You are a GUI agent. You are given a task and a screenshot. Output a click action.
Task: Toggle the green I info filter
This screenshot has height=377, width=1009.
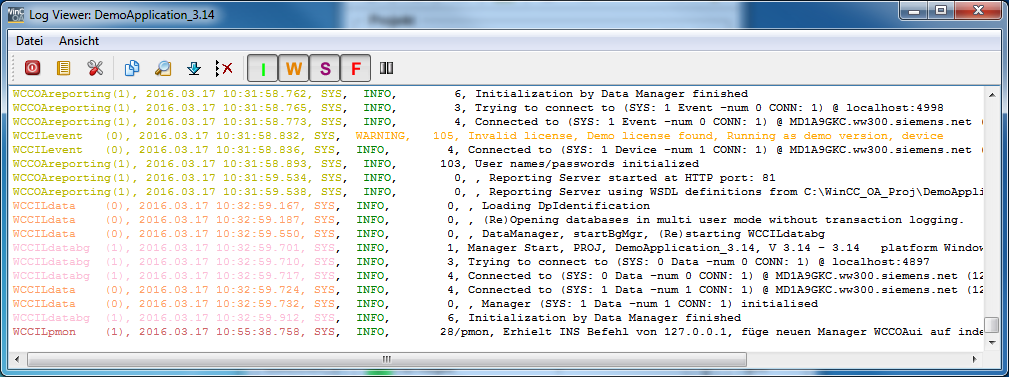click(x=263, y=68)
